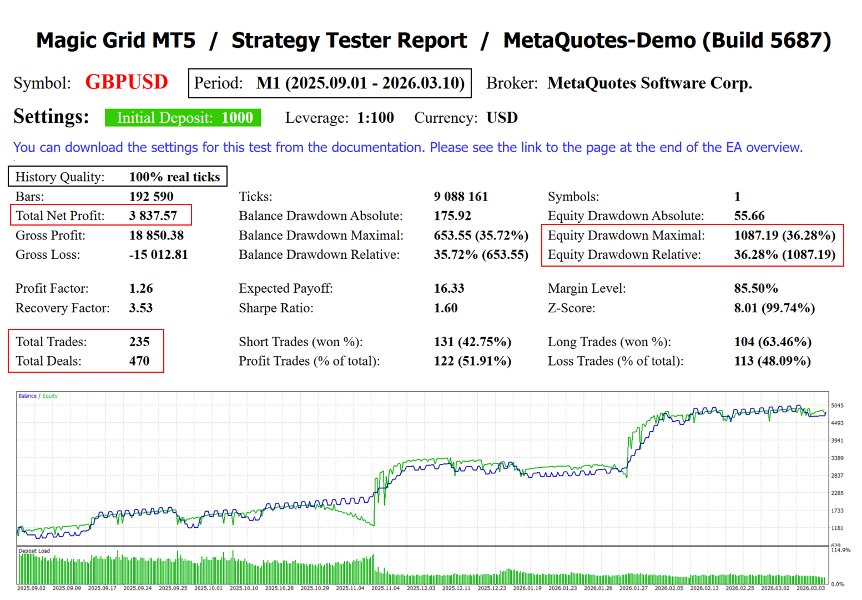Click the Sharpe Ratio value 1.60
This screenshot has width=862, height=600.
click(x=445, y=308)
